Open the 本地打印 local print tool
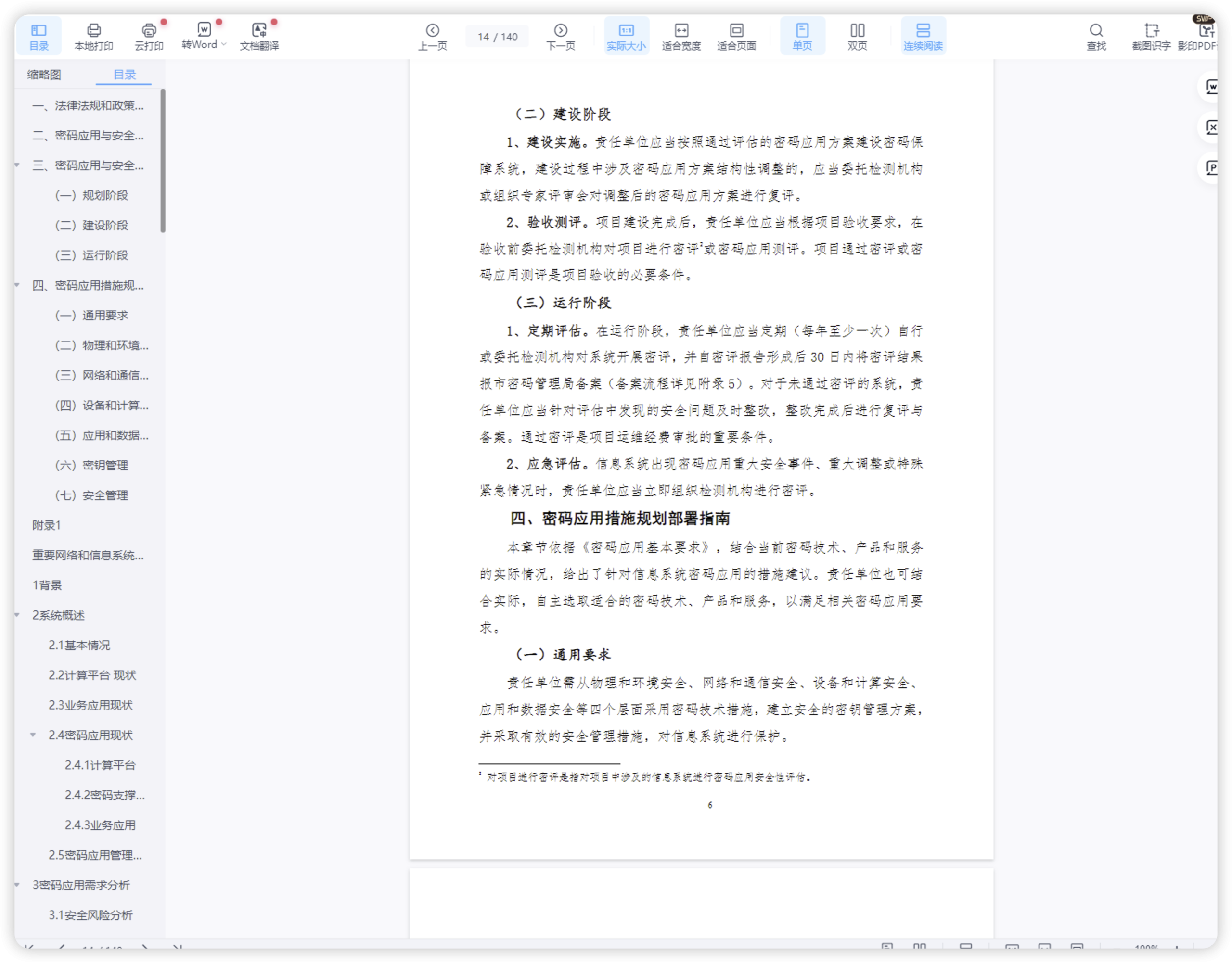1232x963 pixels. click(94, 35)
